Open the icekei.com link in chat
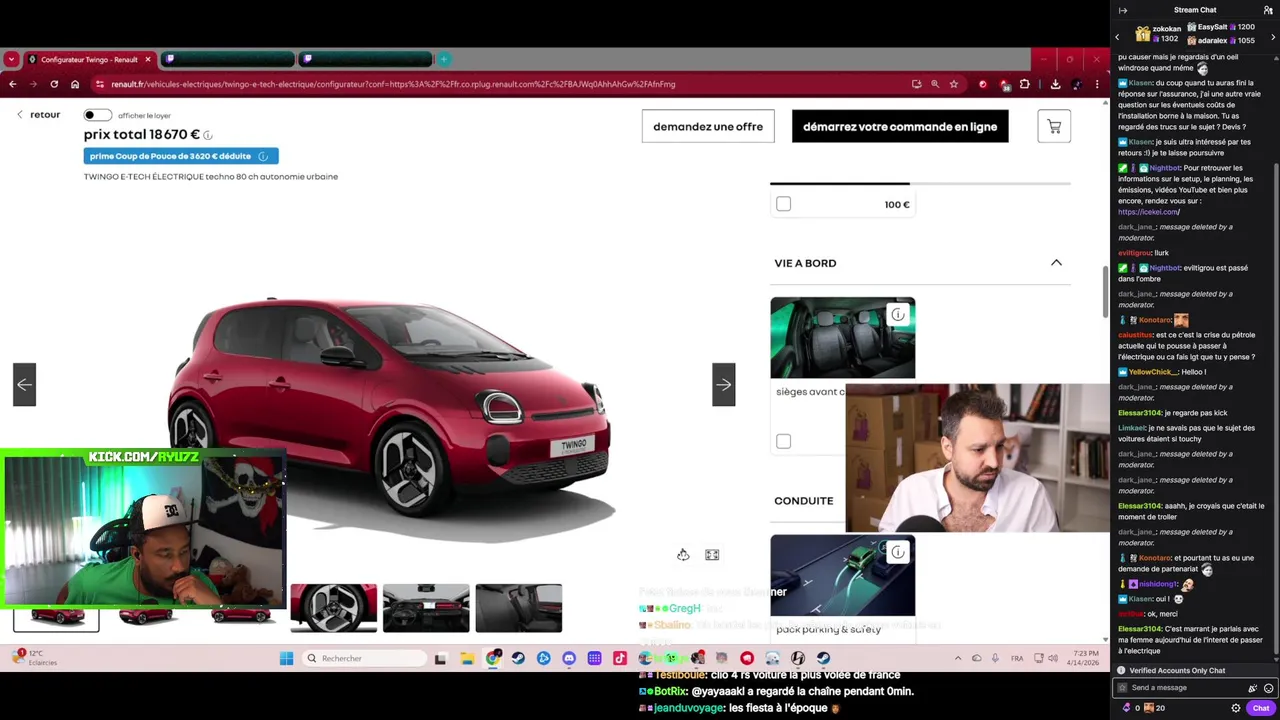1280x720 pixels. (x=1148, y=212)
